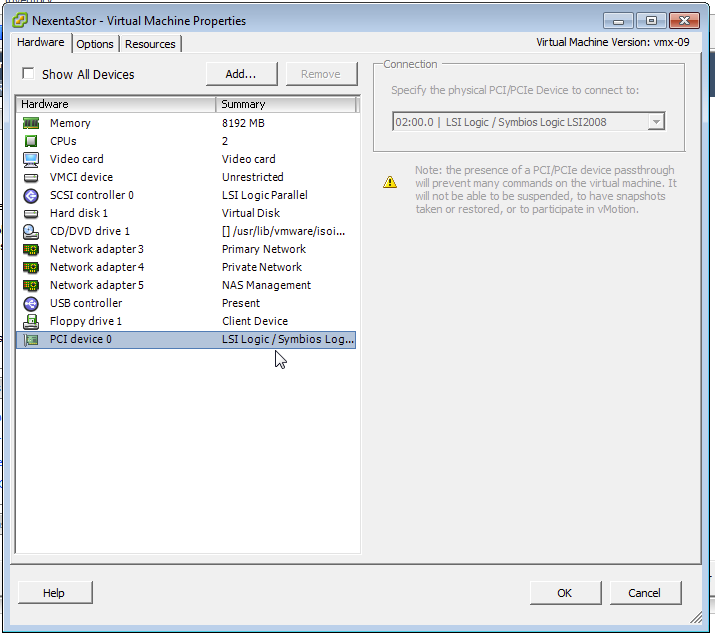The image size is (715, 639).
Task: Click the USB controller icon
Action: 31,303
